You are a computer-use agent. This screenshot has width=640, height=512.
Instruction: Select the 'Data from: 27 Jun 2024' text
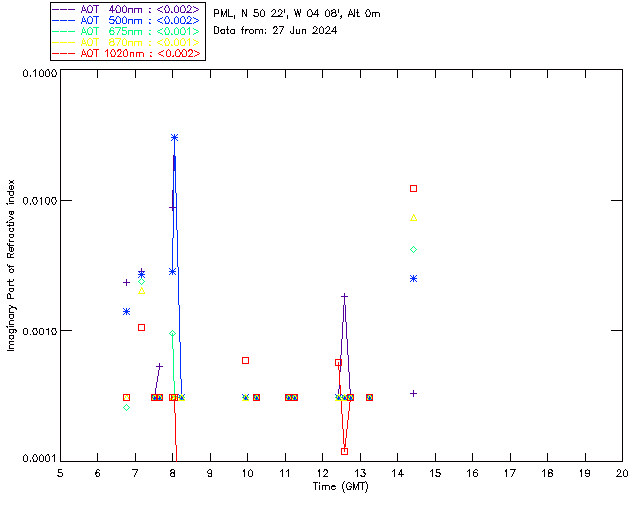pyautogui.click(x=275, y=31)
